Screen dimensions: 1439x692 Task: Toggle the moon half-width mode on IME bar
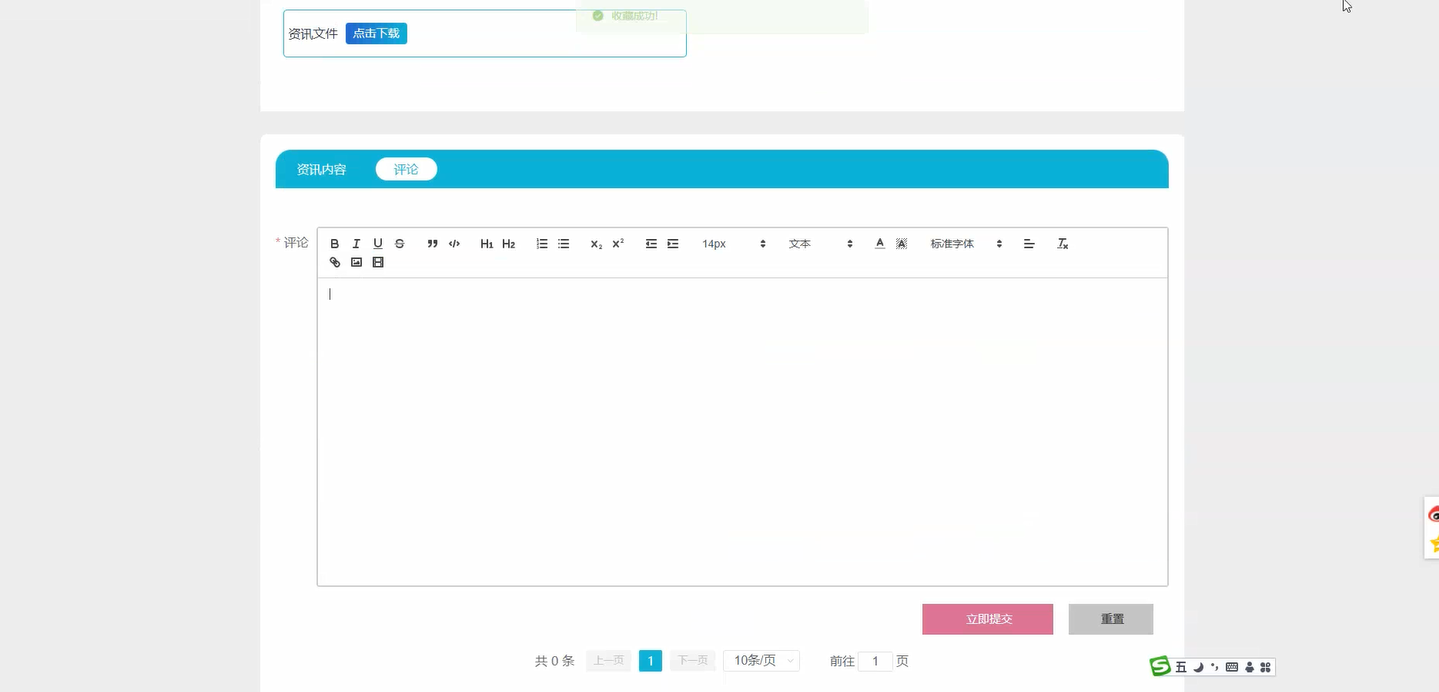[1198, 667]
